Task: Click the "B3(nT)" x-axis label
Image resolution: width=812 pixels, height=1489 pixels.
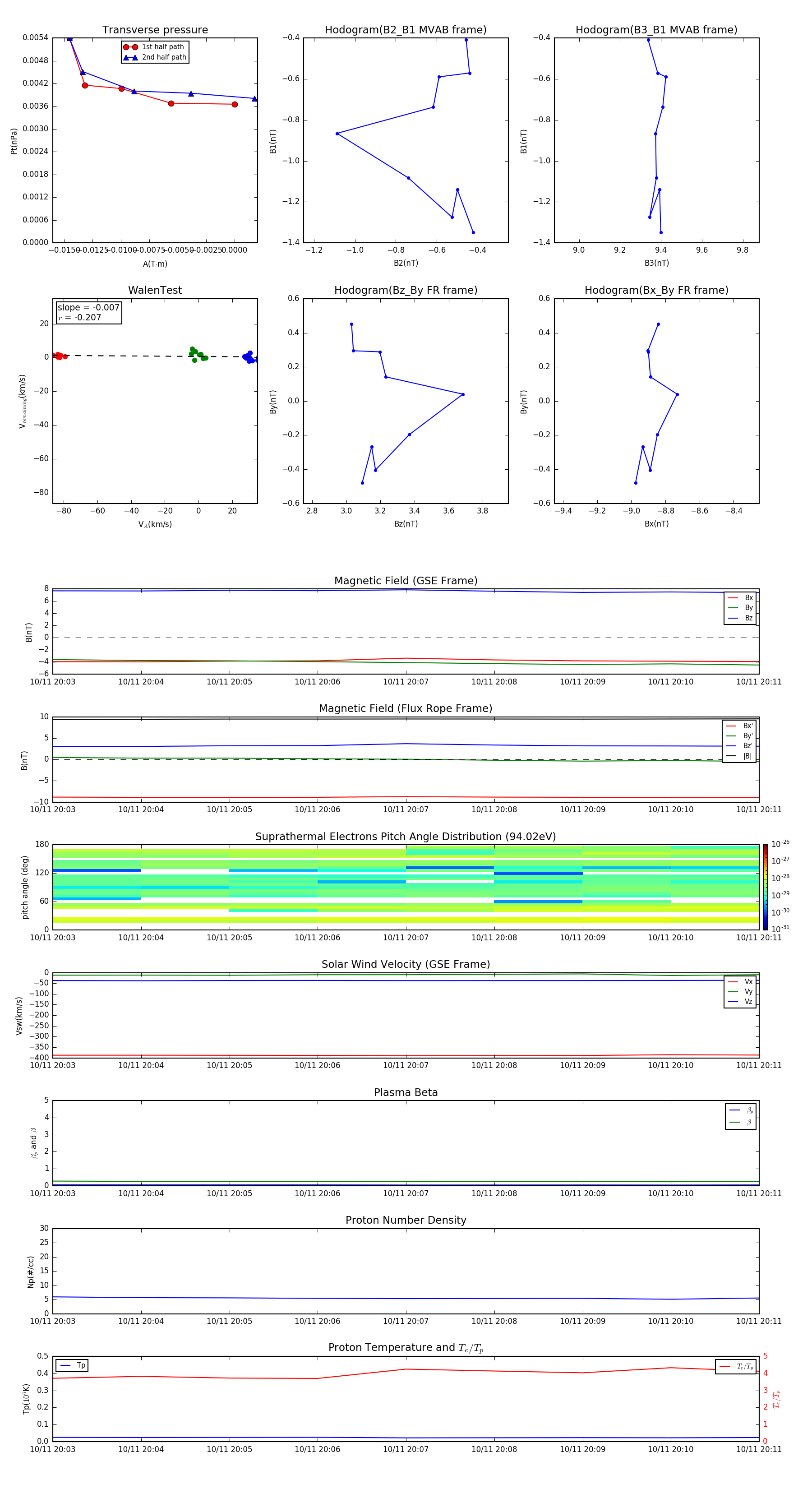Action: [x=656, y=263]
